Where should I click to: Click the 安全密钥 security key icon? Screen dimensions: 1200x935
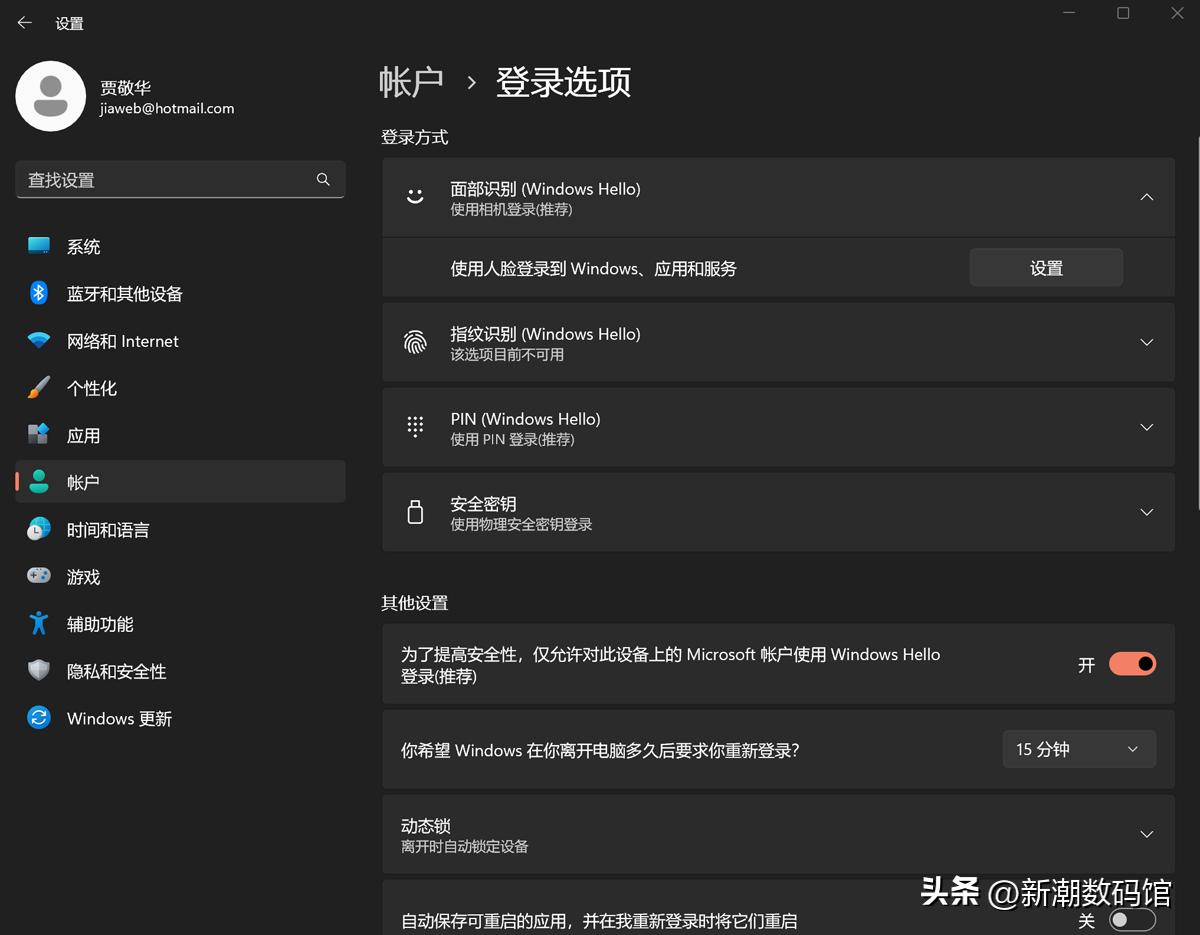tap(415, 512)
